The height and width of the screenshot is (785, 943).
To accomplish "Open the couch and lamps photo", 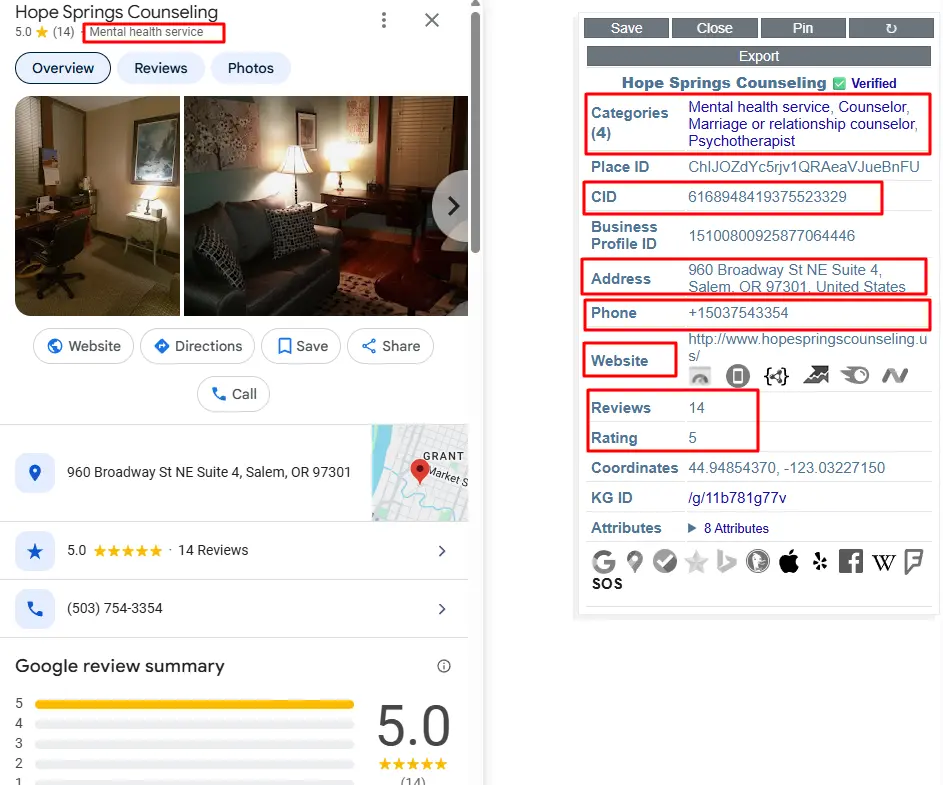I will point(325,206).
